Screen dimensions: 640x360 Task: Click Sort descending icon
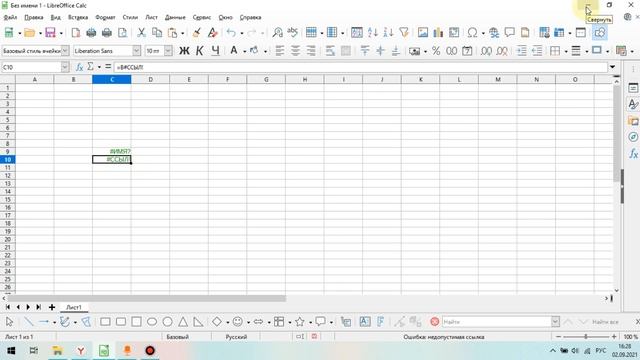pyautogui.click(x=388, y=33)
